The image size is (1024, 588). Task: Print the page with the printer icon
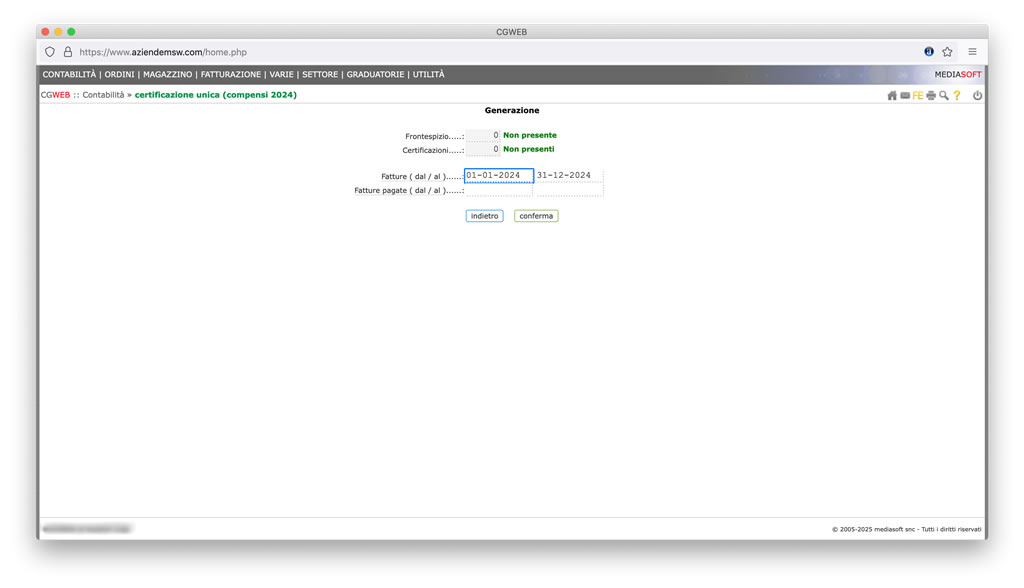(930, 96)
